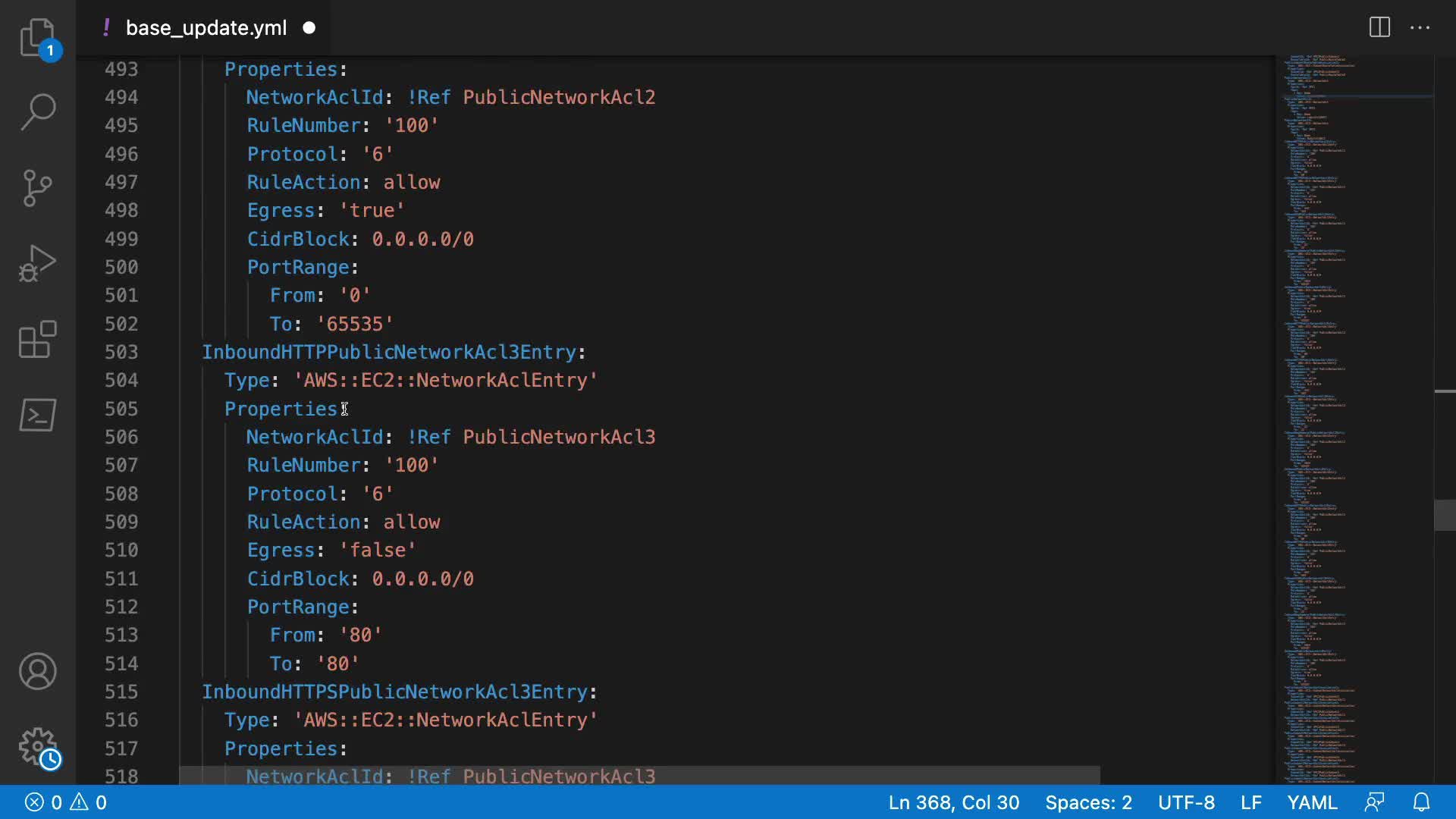Open Run and Debug view

point(37,264)
